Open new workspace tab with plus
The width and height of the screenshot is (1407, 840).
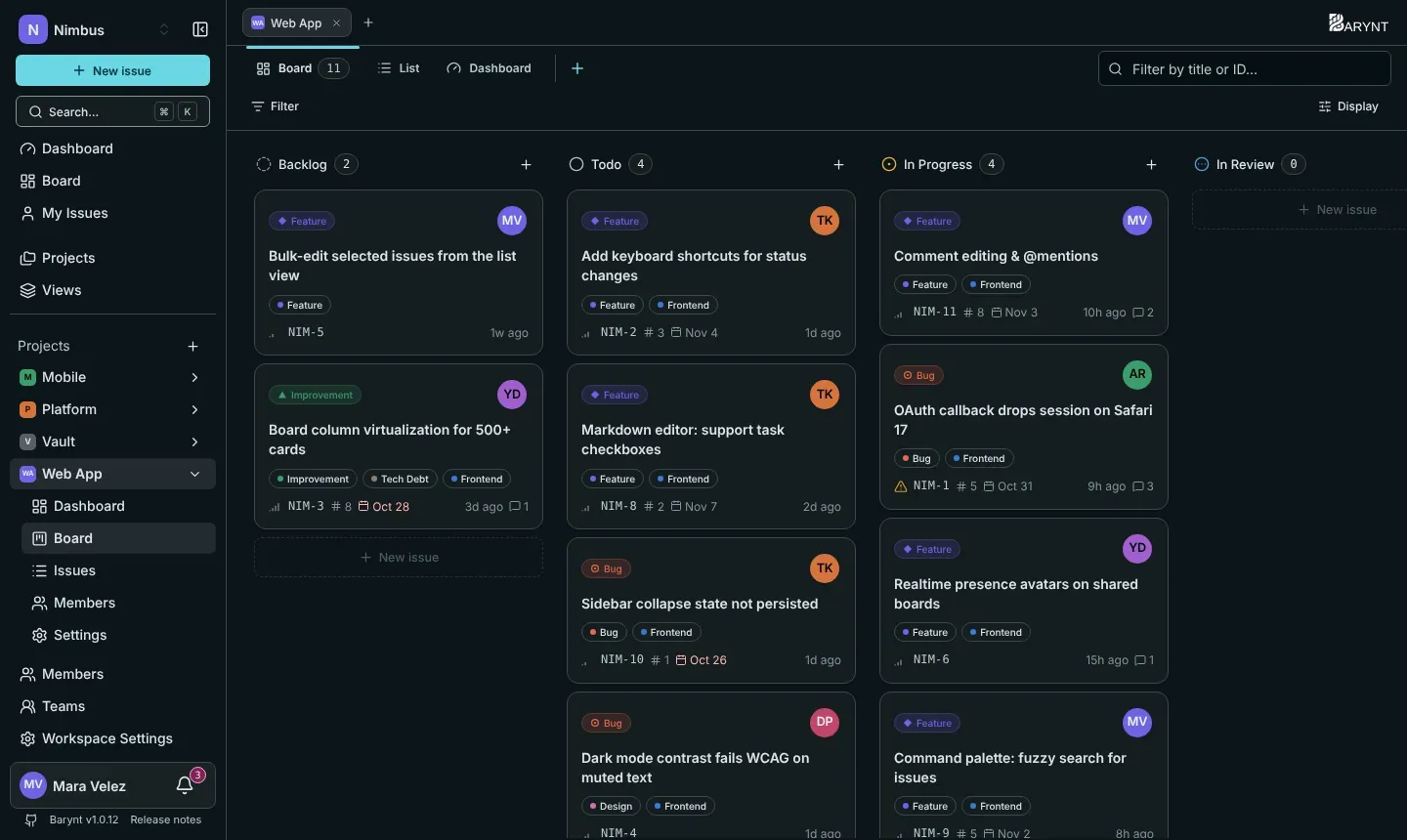(368, 22)
